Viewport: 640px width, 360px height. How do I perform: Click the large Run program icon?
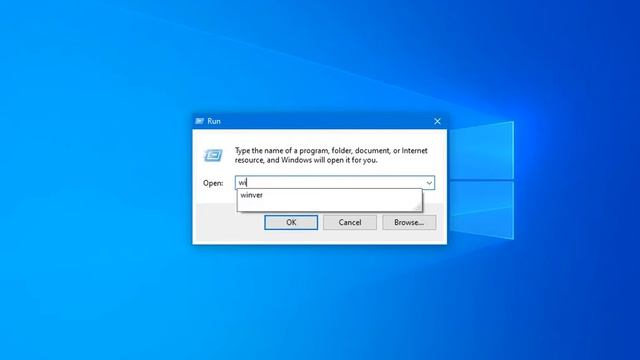coord(213,155)
